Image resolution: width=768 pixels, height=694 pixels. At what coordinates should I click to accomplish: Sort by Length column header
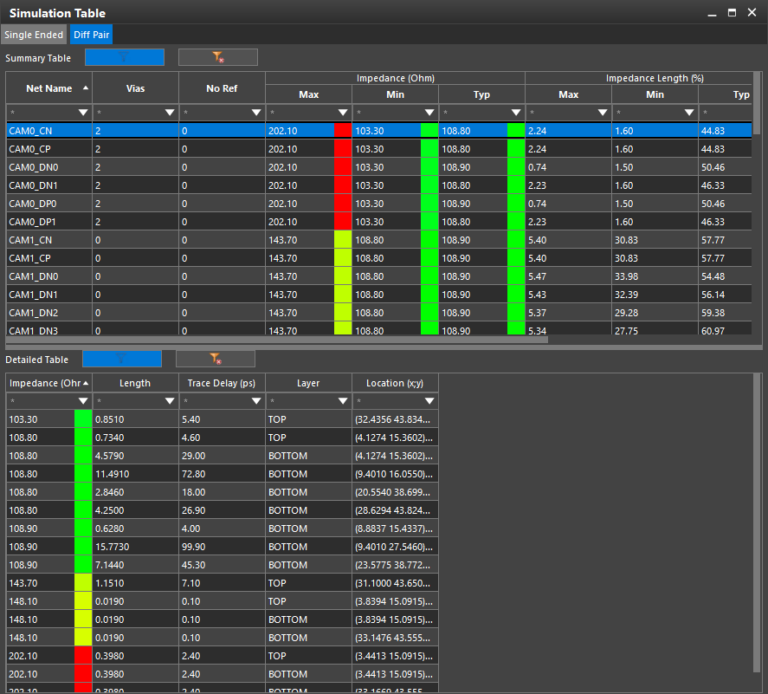pyautogui.click(x=135, y=383)
